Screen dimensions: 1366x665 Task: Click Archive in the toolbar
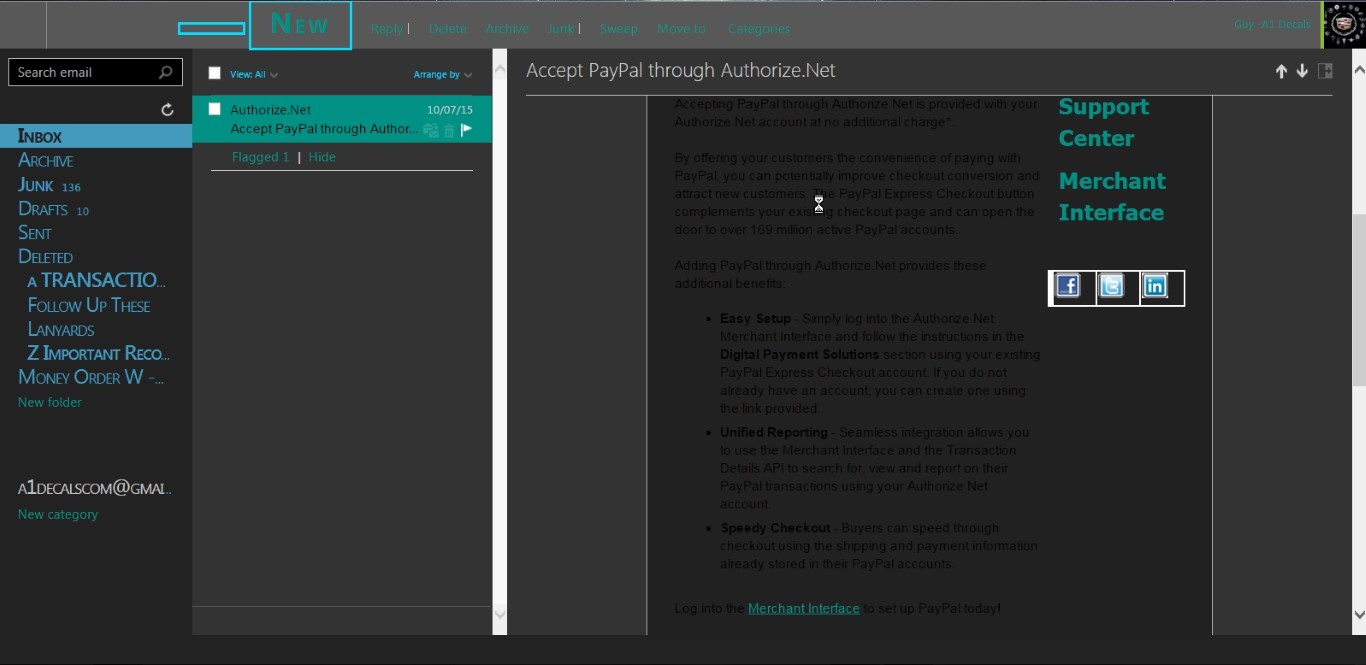tap(507, 29)
